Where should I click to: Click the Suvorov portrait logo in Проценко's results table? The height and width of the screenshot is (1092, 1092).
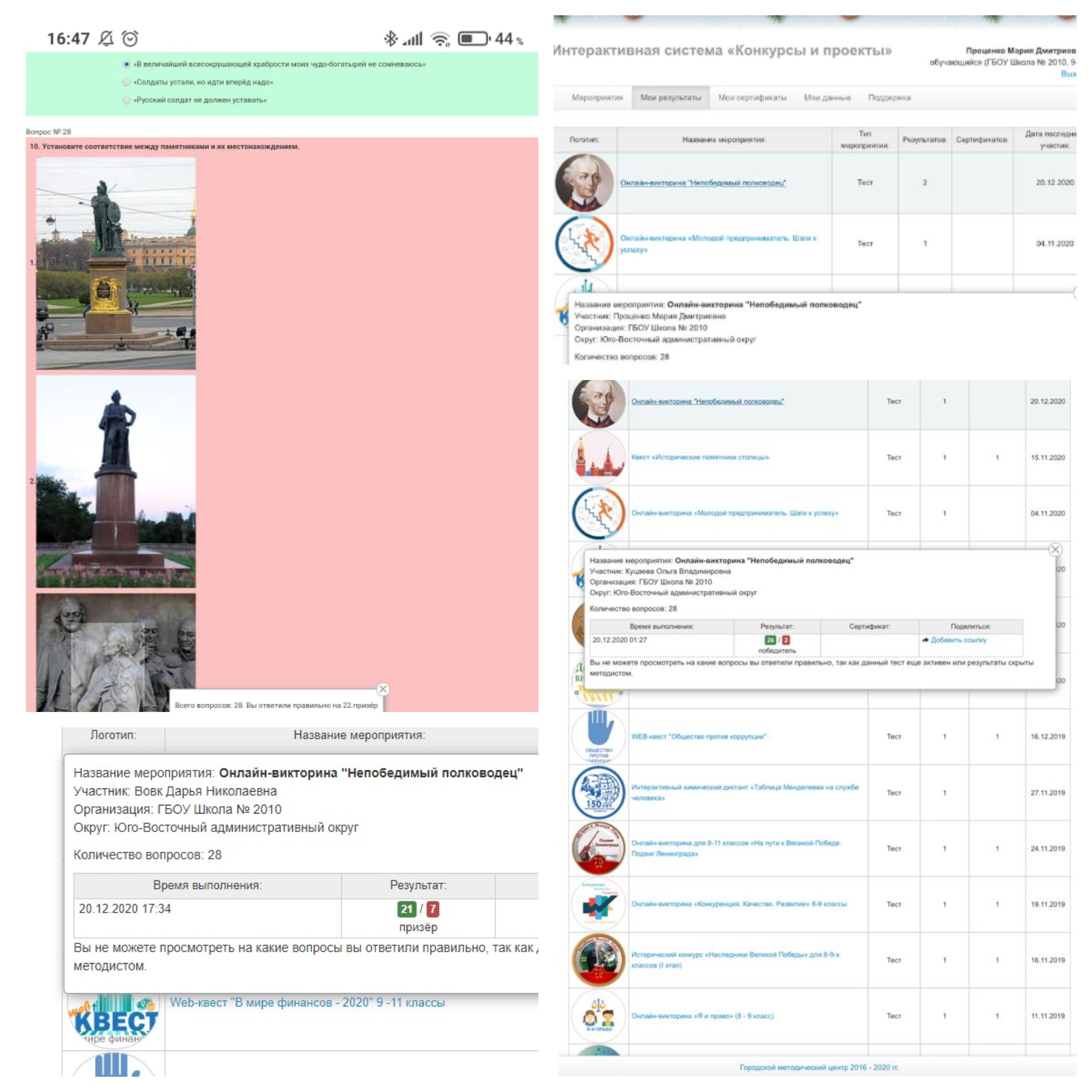point(584,182)
